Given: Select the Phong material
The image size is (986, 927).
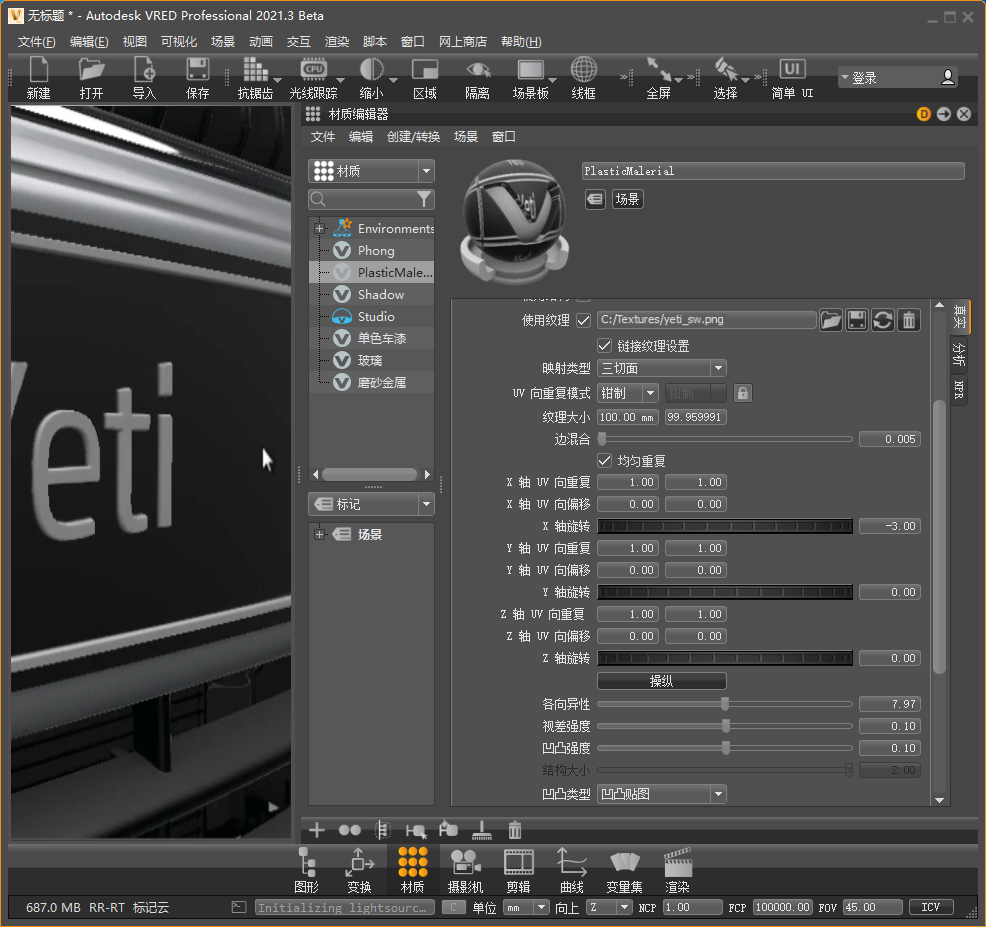Looking at the screenshot, I should 376,250.
